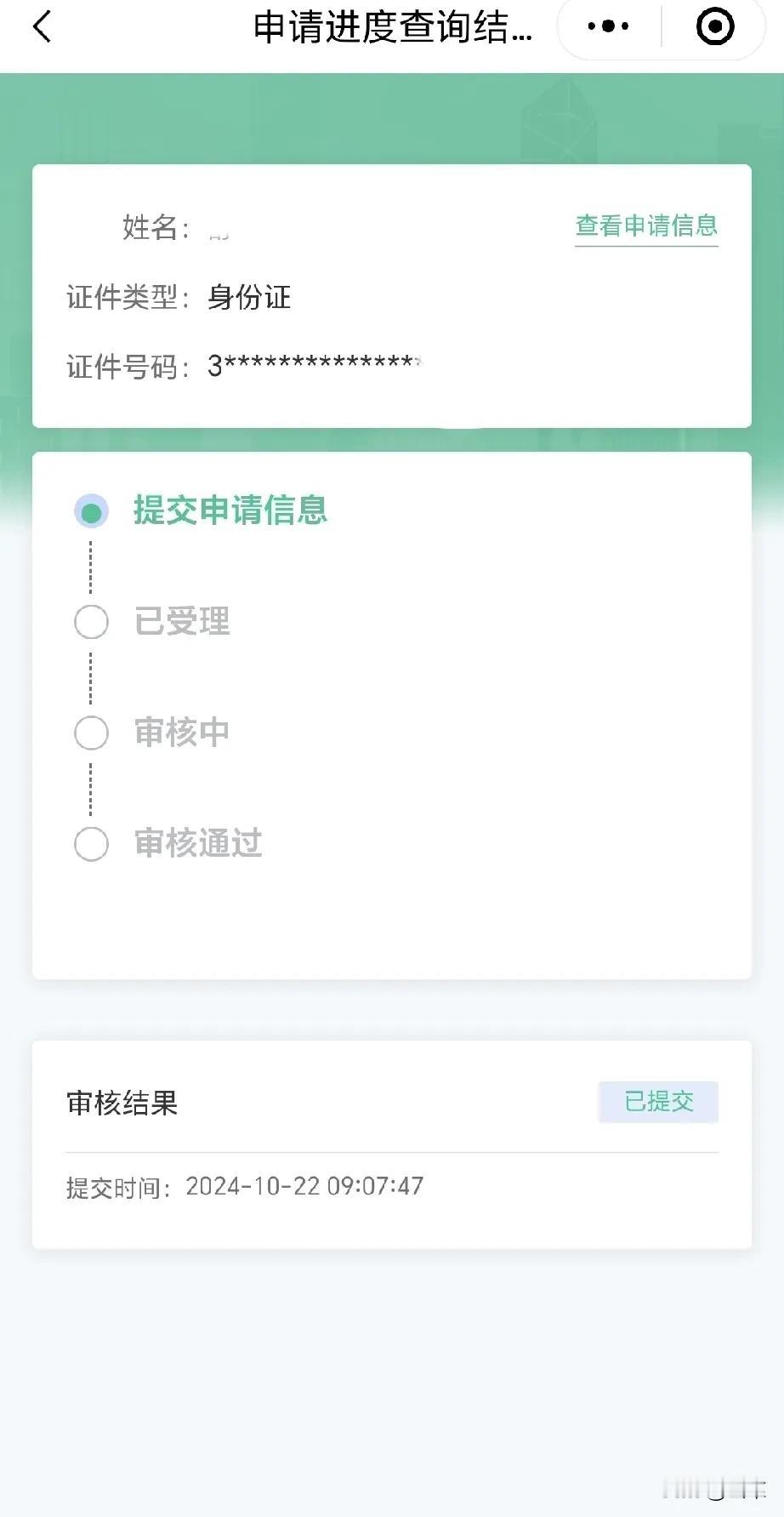The height and width of the screenshot is (1517, 784).
Task: Tap the mini program close target icon
Action: coord(715,27)
